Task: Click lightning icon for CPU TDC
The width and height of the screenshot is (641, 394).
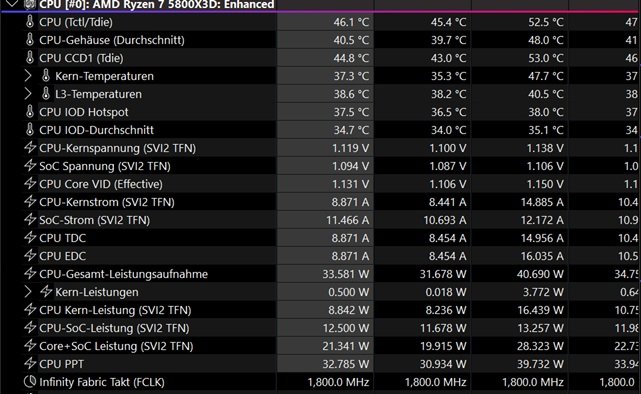Action: tap(30, 237)
